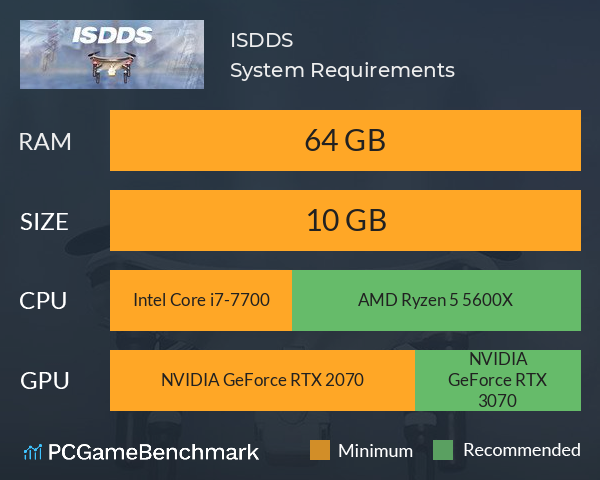Click the ISDDS title text
Viewport: 600px width, 480px height.
(262, 40)
